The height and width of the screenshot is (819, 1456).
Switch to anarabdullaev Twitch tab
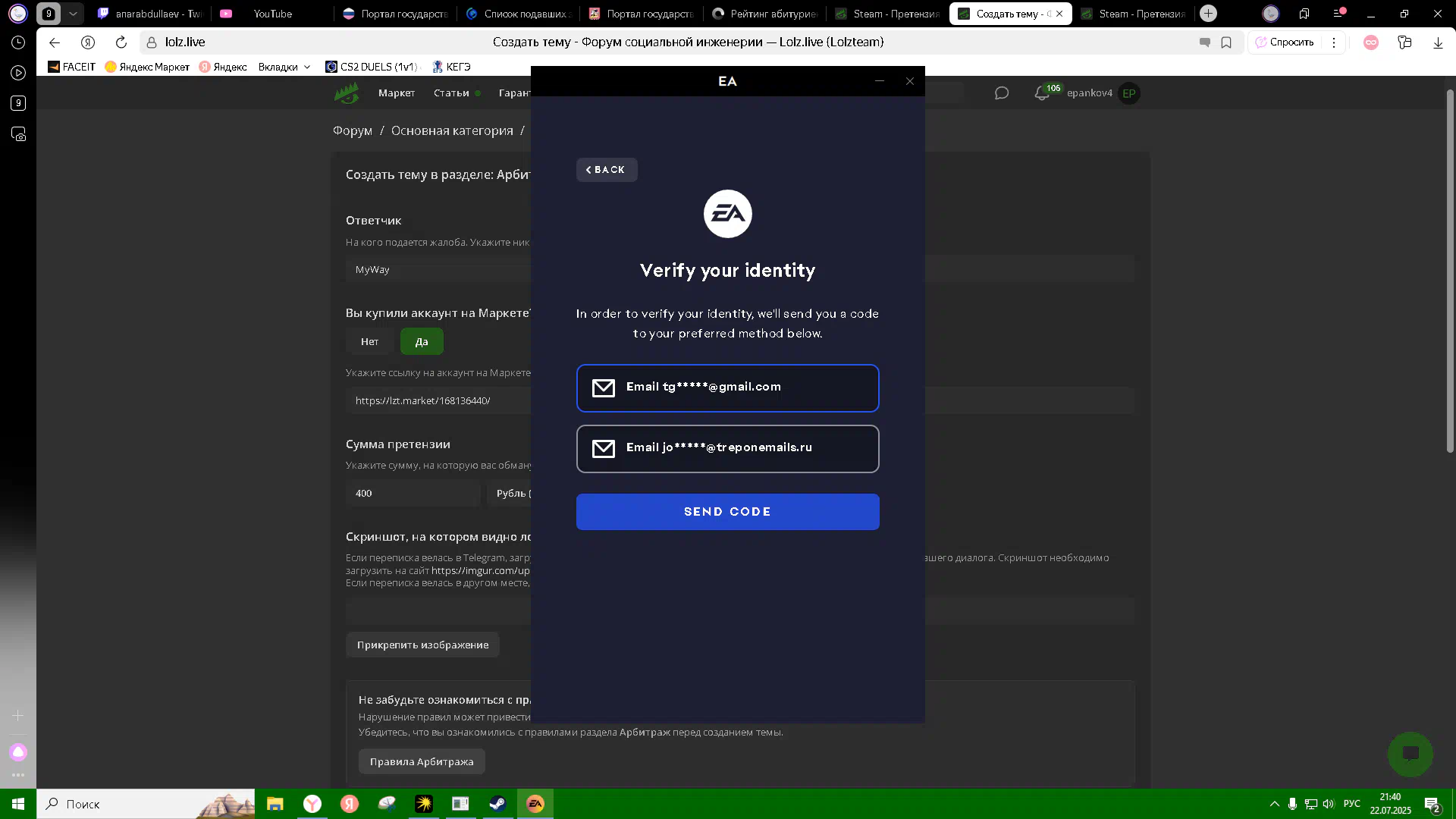click(x=150, y=14)
